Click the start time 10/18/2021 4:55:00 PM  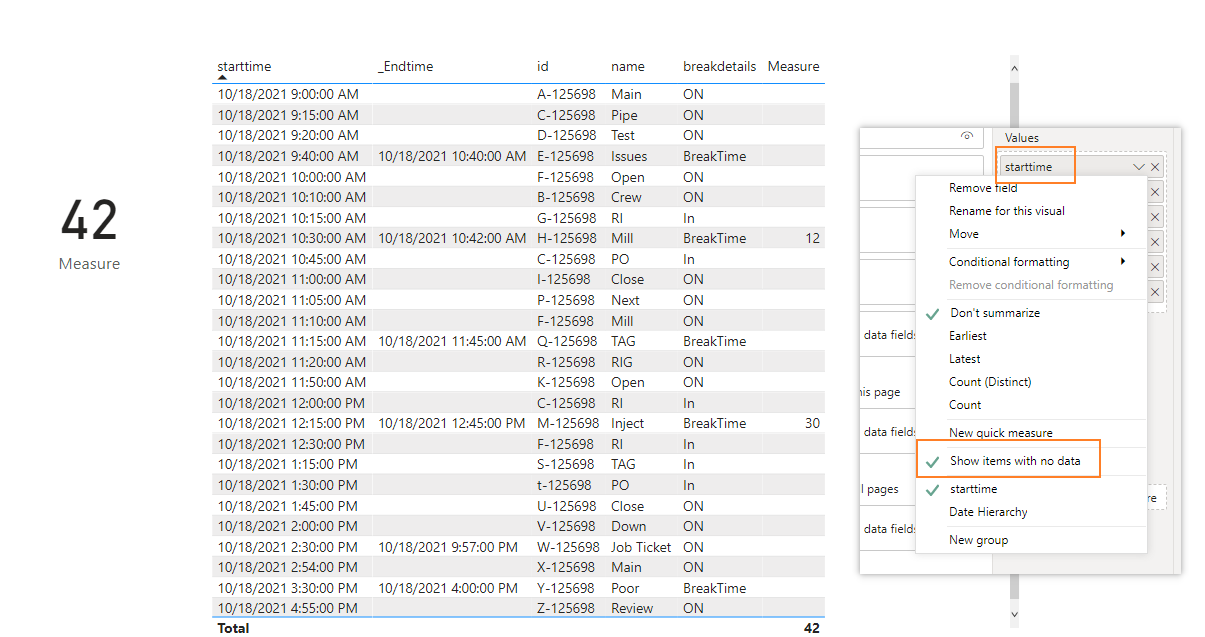(x=288, y=608)
